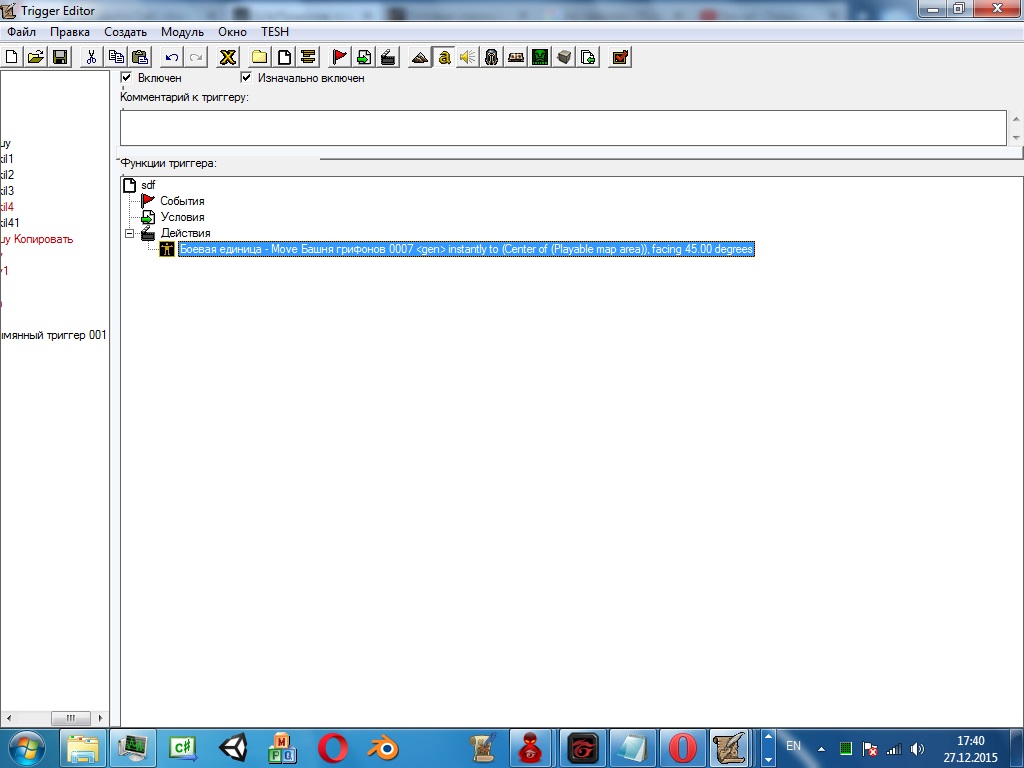Select the 'Действия' actions node
The image size is (1024, 768).
[x=185, y=233]
